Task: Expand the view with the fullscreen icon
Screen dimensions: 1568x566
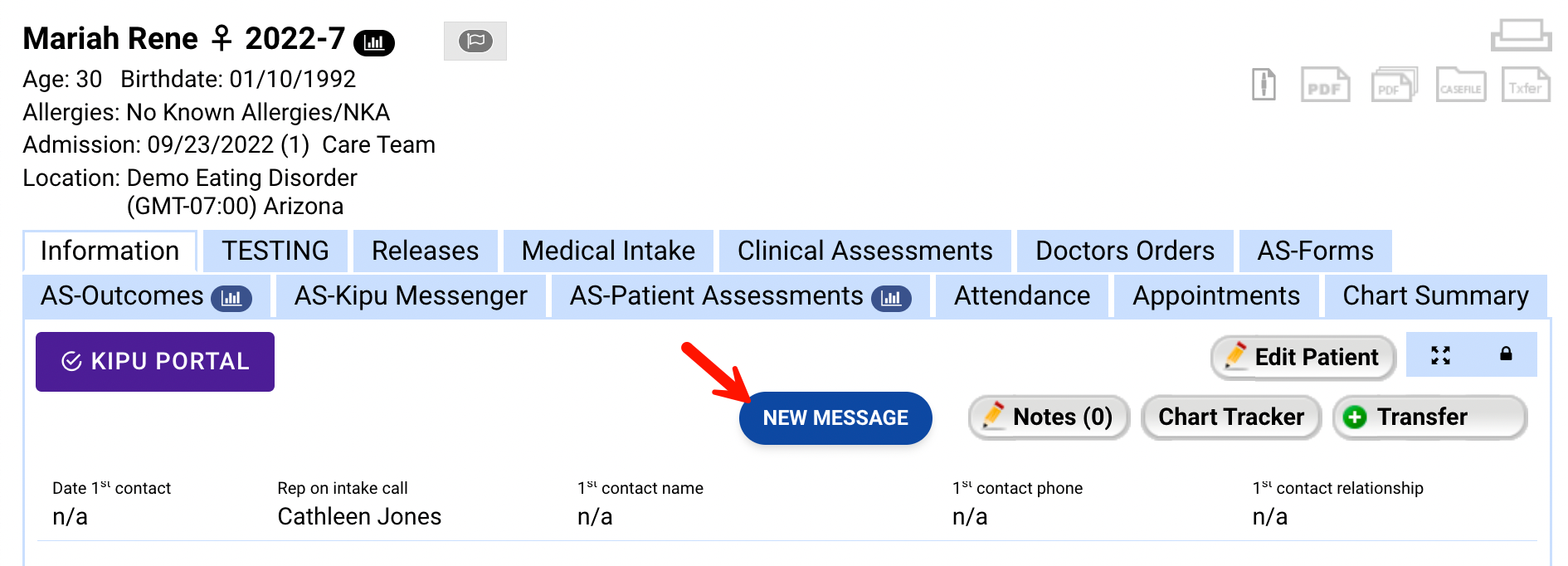Action: (1440, 355)
